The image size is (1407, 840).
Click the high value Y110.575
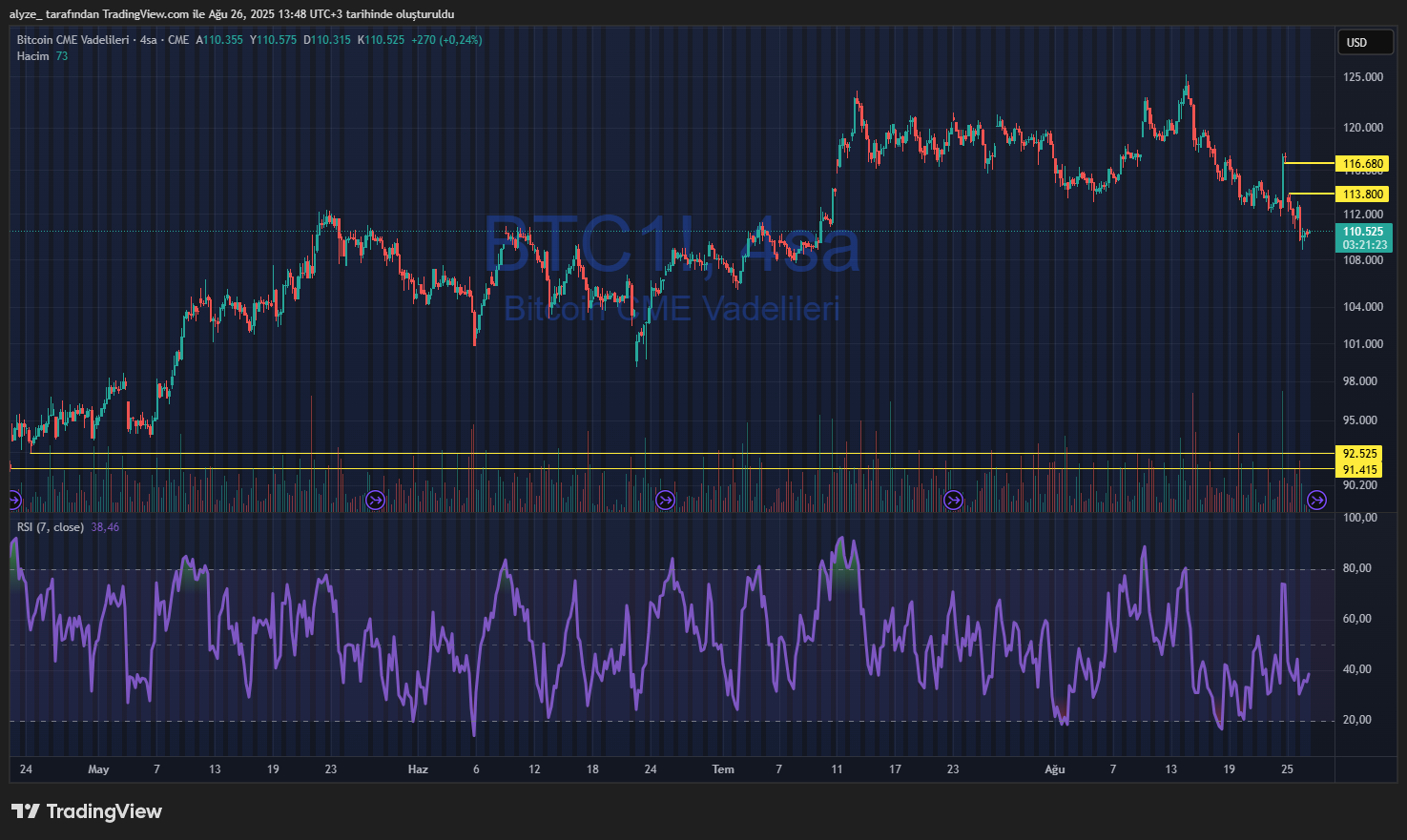point(273,40)
